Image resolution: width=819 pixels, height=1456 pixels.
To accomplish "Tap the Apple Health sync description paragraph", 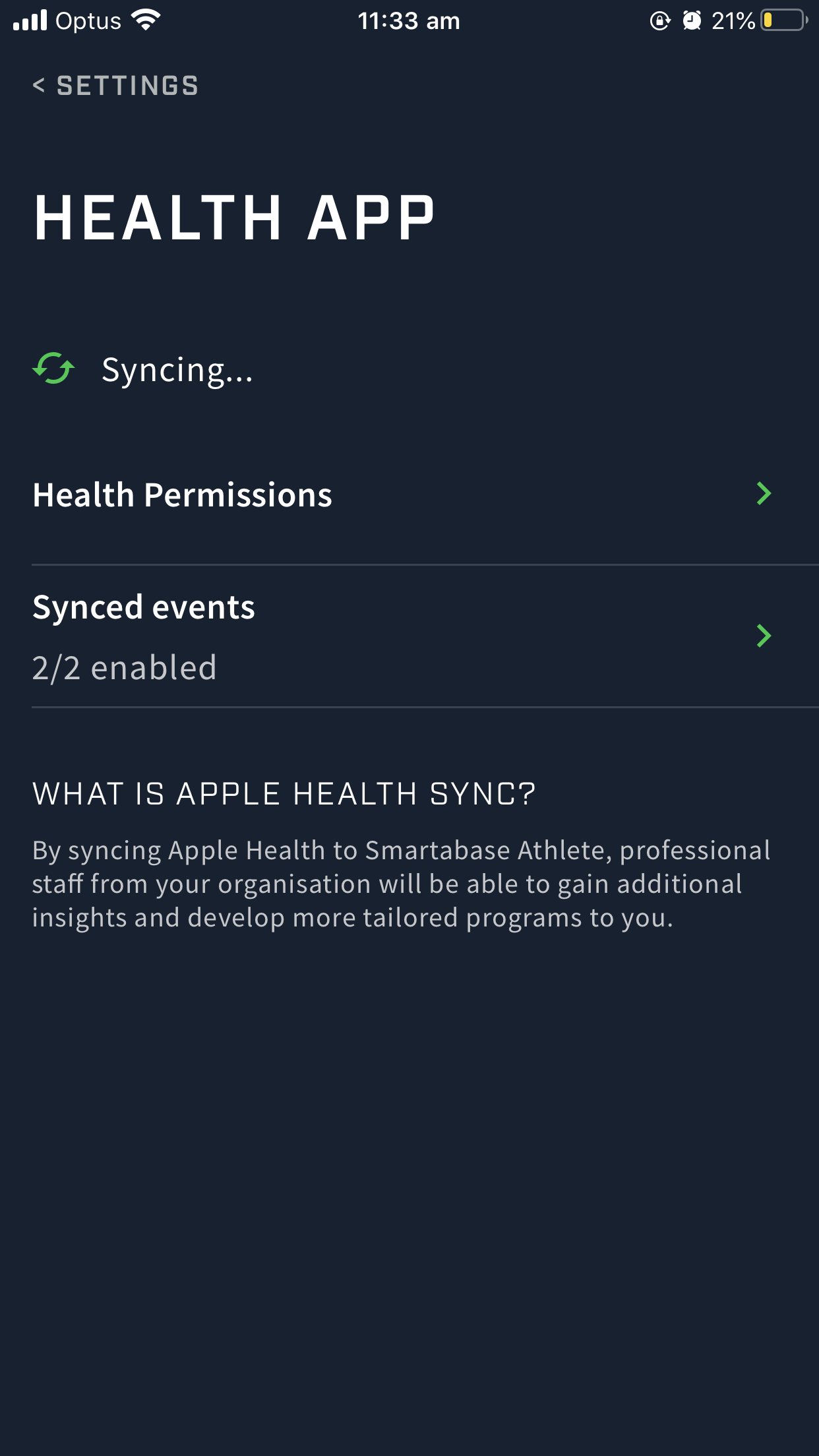I will 402,884.
